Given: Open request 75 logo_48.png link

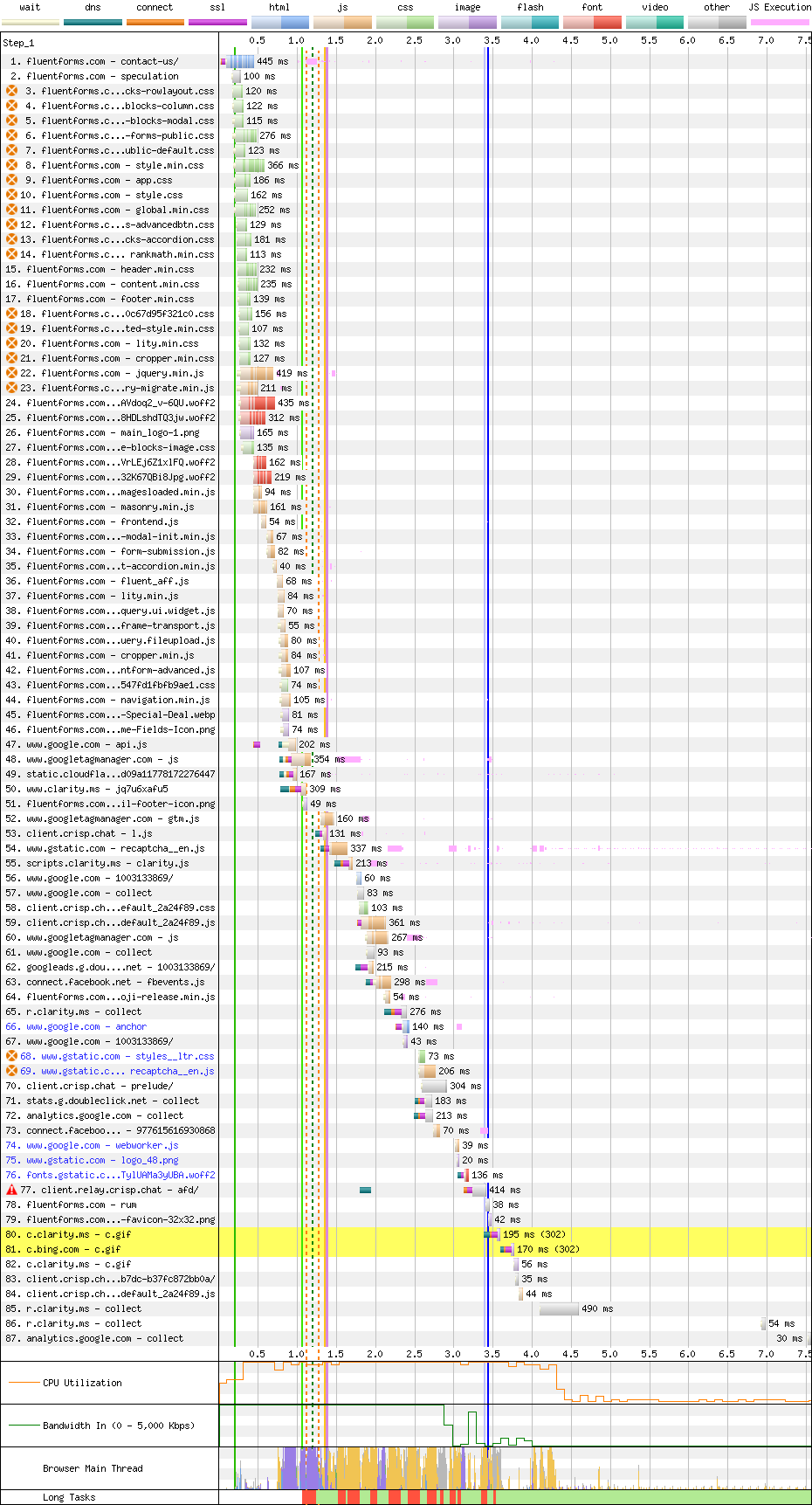Looking at the screenshot, I should pos(92,1160).
